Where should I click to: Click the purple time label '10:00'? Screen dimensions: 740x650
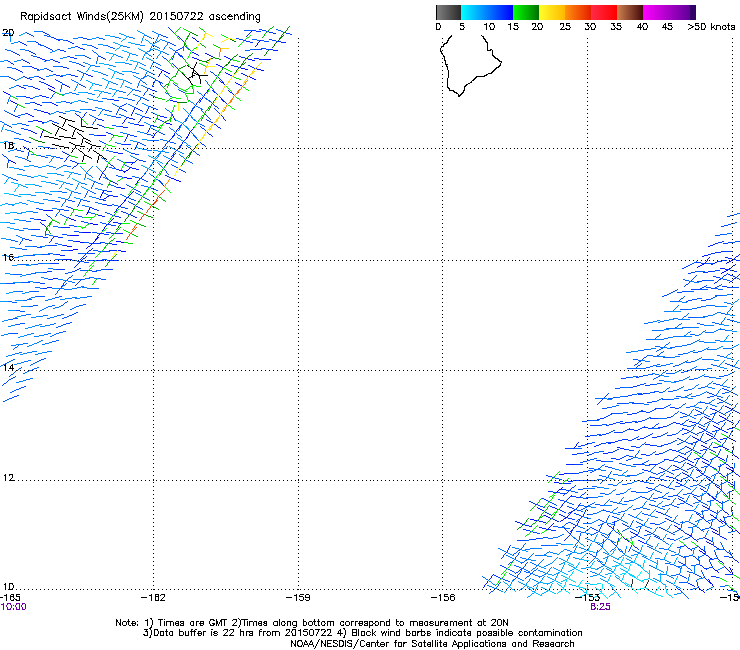pos(14,607)
